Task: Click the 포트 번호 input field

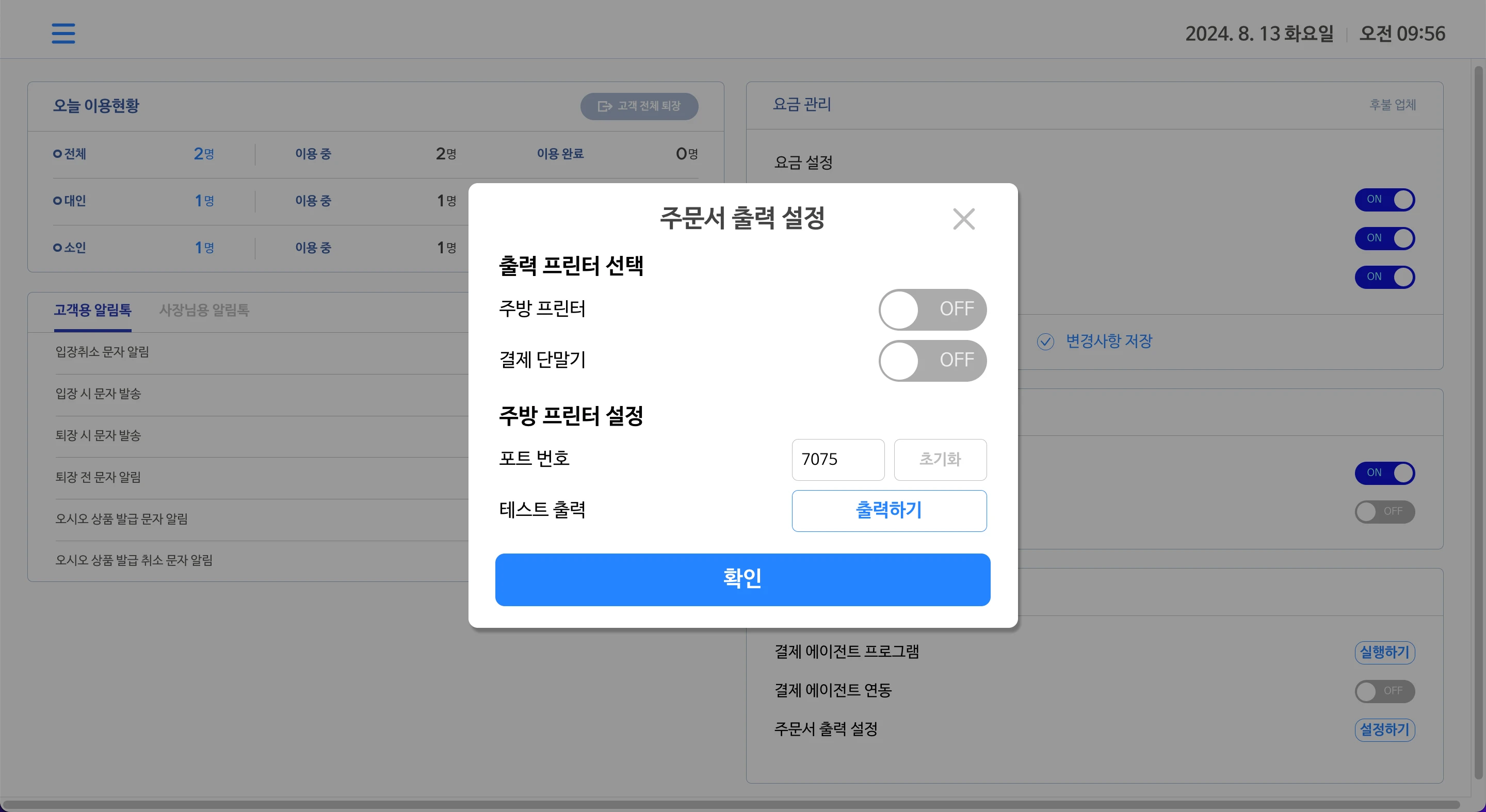Action: pyautogui.click(x=837, y=460)
